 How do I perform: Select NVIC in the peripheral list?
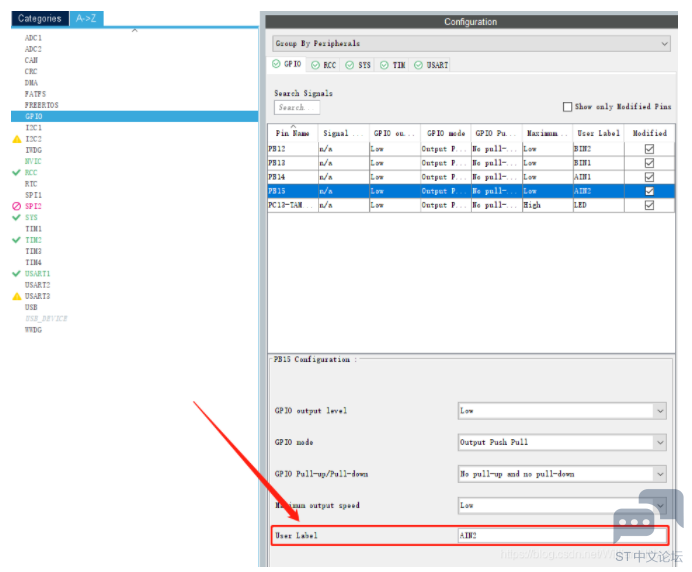(33, 161)
